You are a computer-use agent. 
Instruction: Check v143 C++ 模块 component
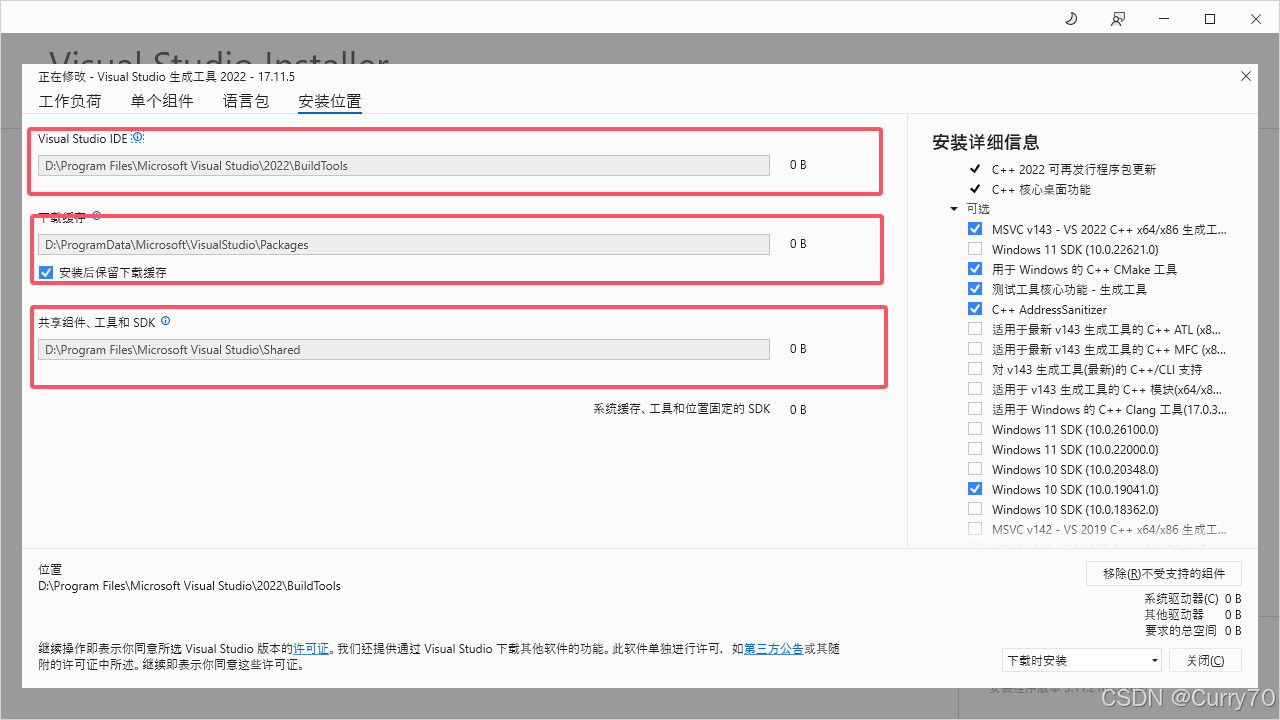pos(975,389)
